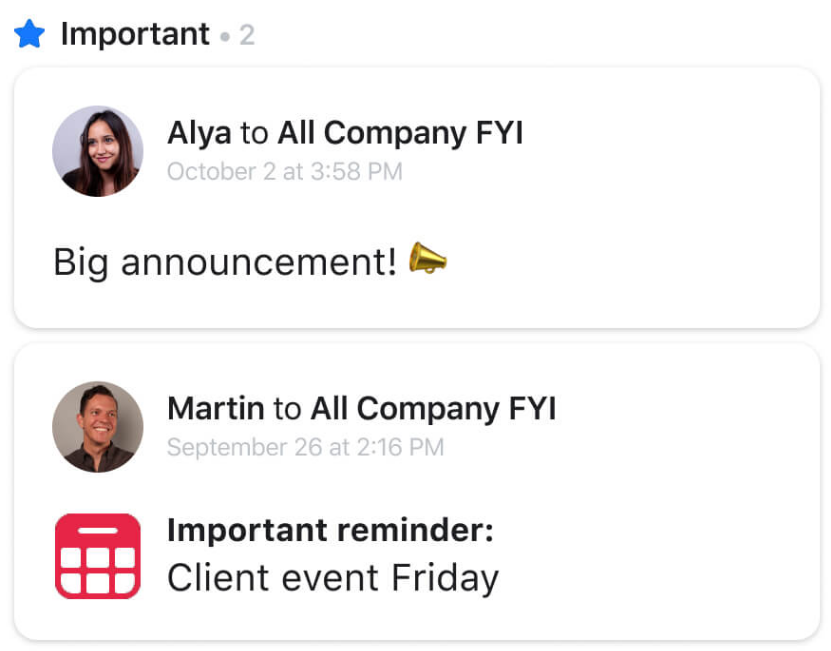831x651 pixels.
Task: Click the word "to" after Martin
Action: (287, 408)
